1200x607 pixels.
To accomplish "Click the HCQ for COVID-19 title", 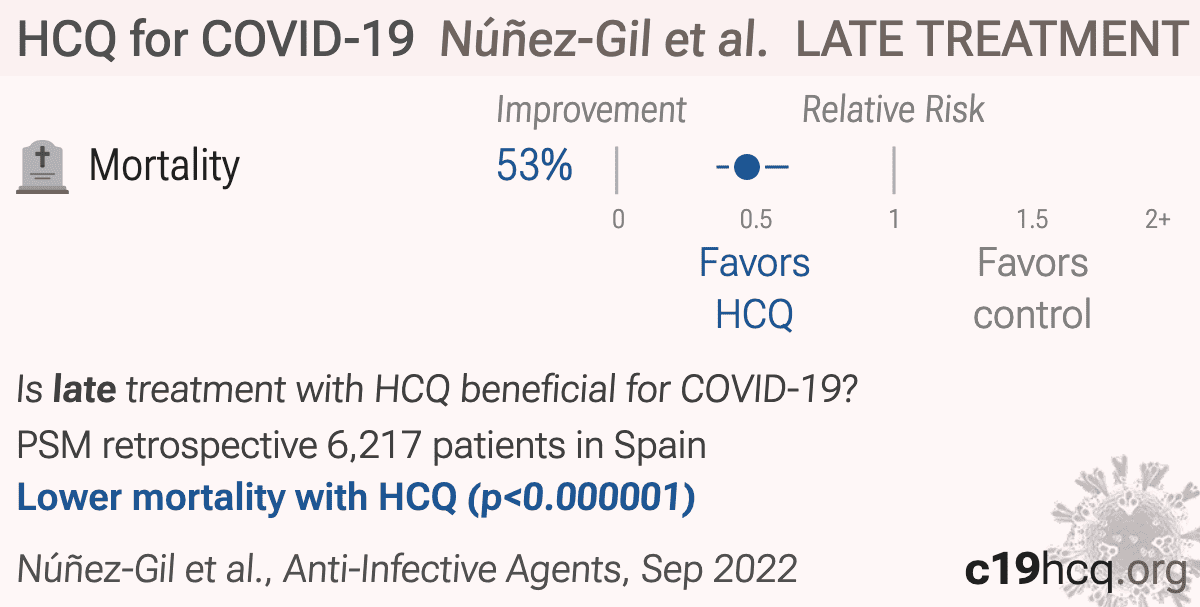I will (217, 39).
